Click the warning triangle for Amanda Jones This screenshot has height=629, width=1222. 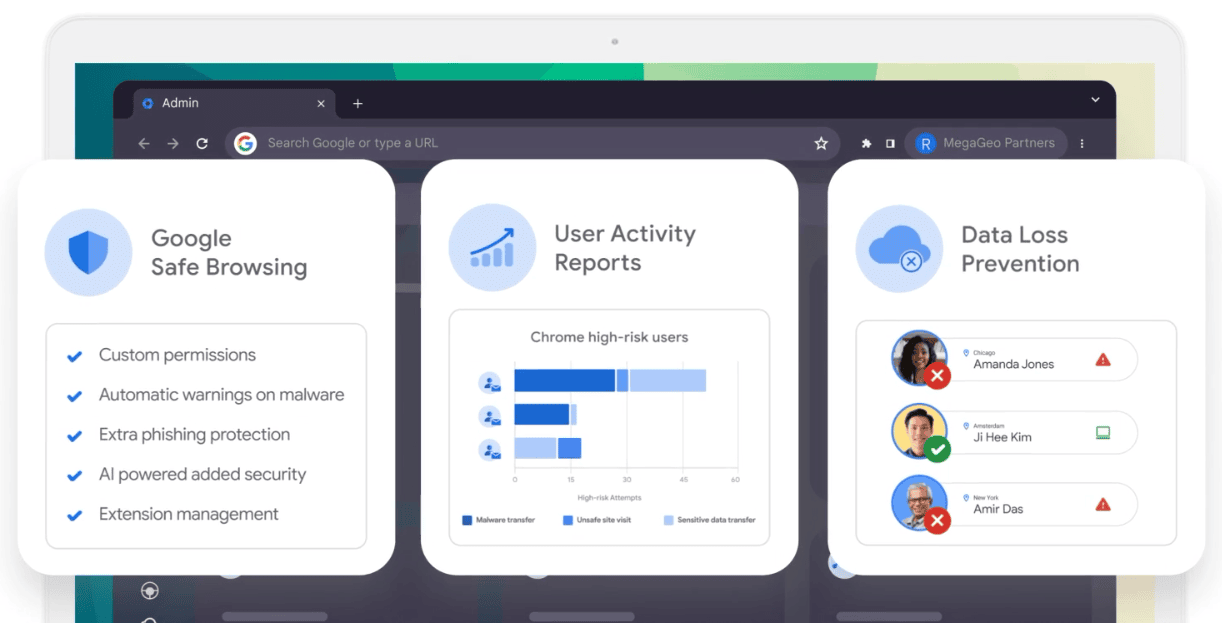pyautogui.click(x=1103, y=359)
